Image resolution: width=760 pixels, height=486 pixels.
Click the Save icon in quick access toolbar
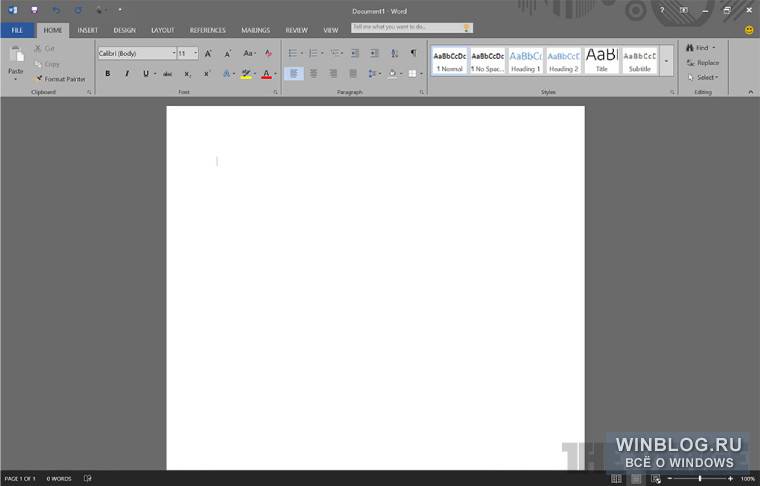(34, 10)
